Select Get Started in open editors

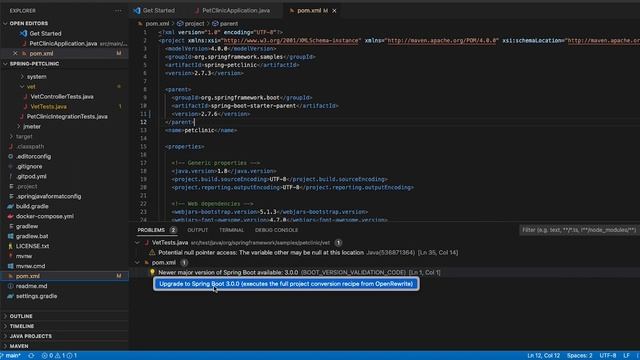pos(45,33)
